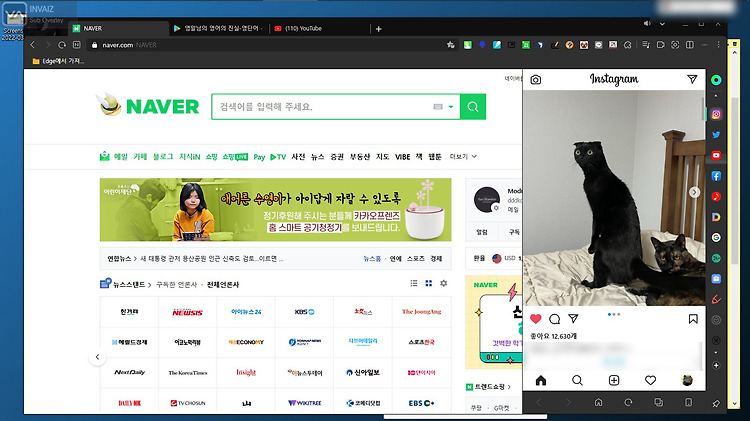Share the cat post via send icon
Screen dimensions: 750x421
[x=573, y=318]
